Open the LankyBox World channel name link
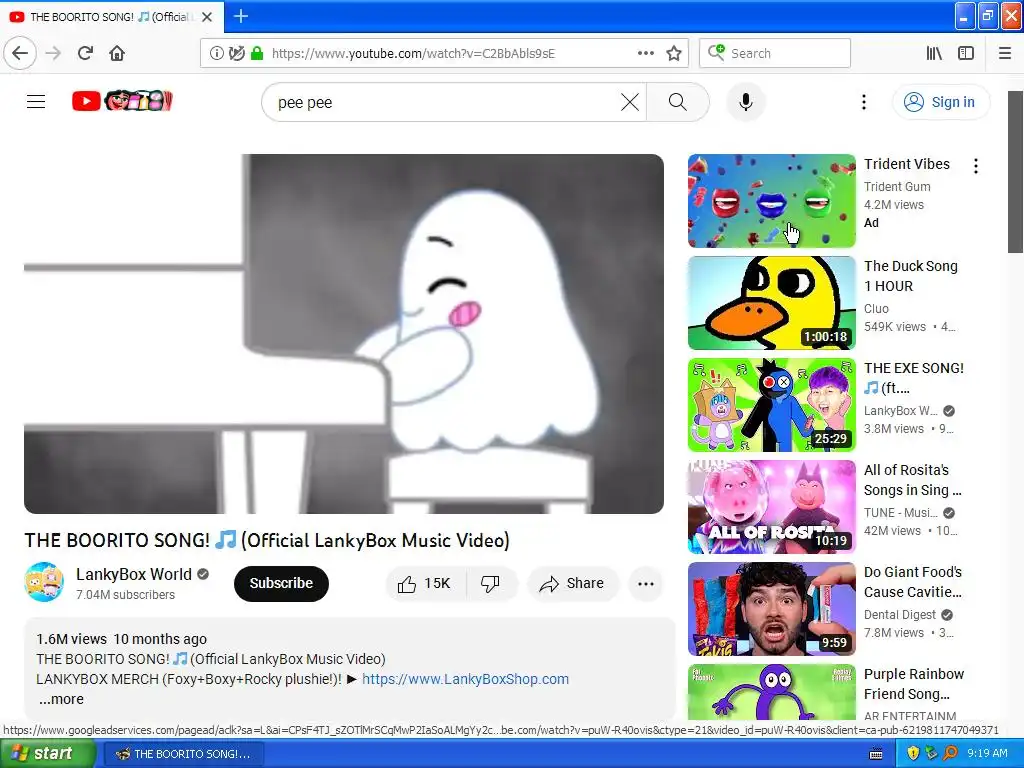Viewport: 1024px width, 768px height. (134, 574)
